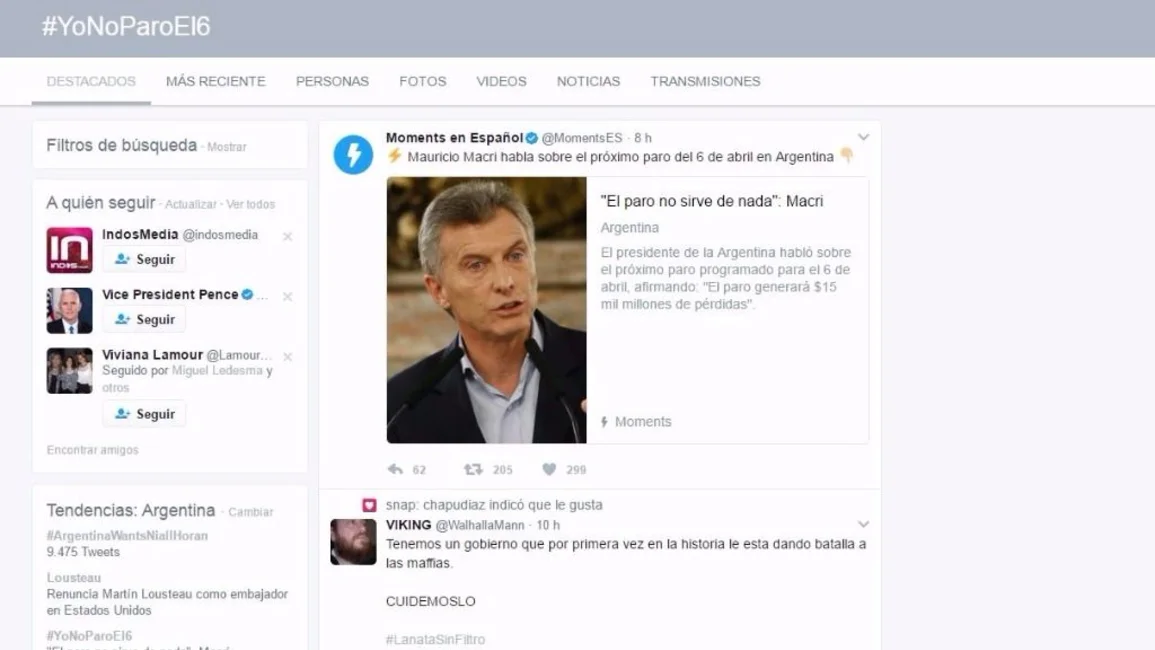Click Cambiar next to Tendencias: Argentina
Image resolution: width=1155 pixels, height=650 pixels.
[250, 511]
